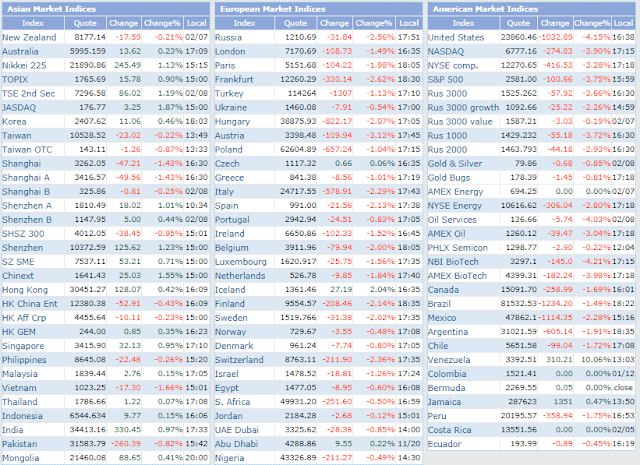The width and height of the screenshot is (640, 465).
Task: Click Iceland change percent 2.04%
Action: click(x=382, y=290)
